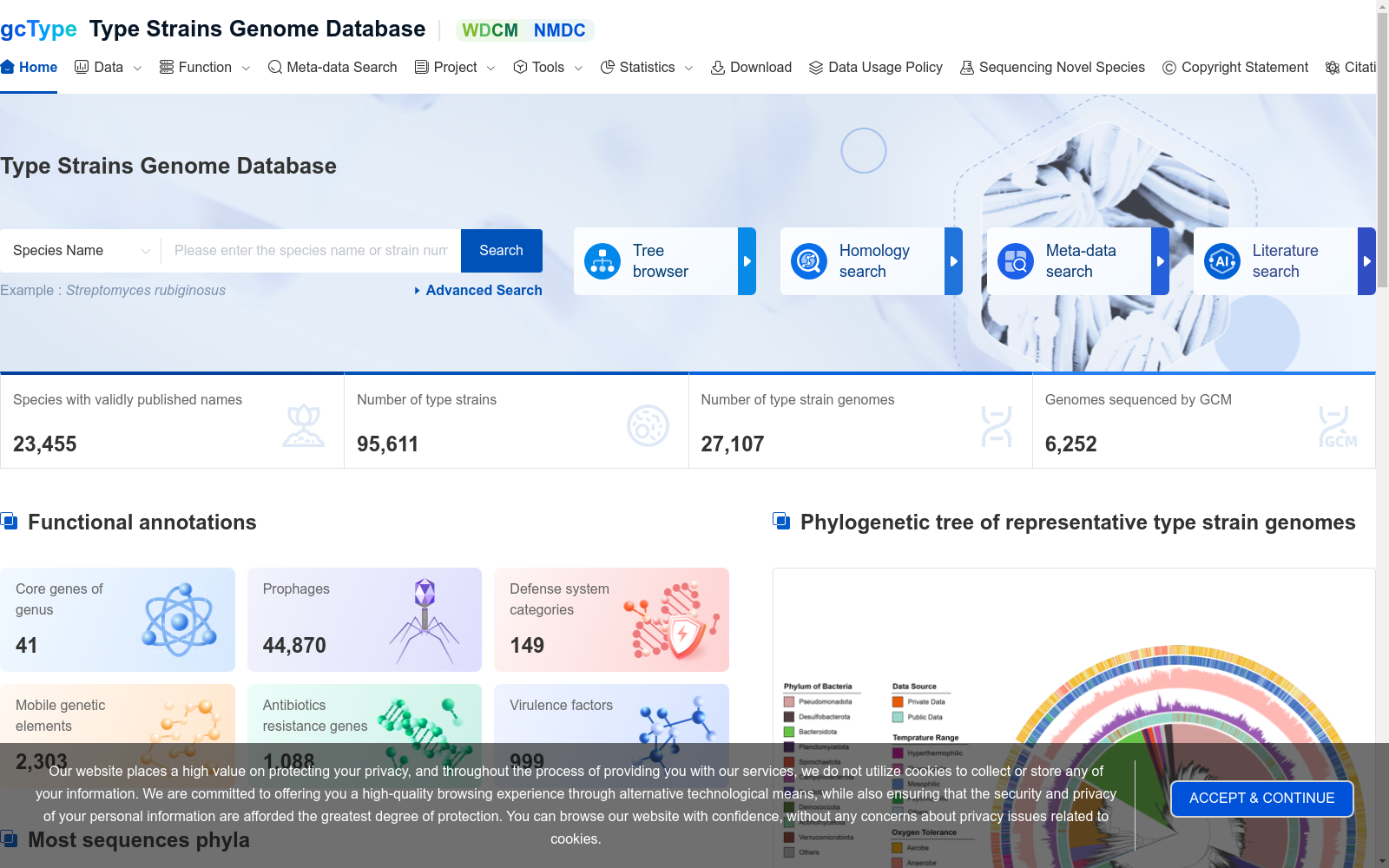1389x868 pixels.
Task: Click the validly published species stat icon
Action: tap(304, 426)
